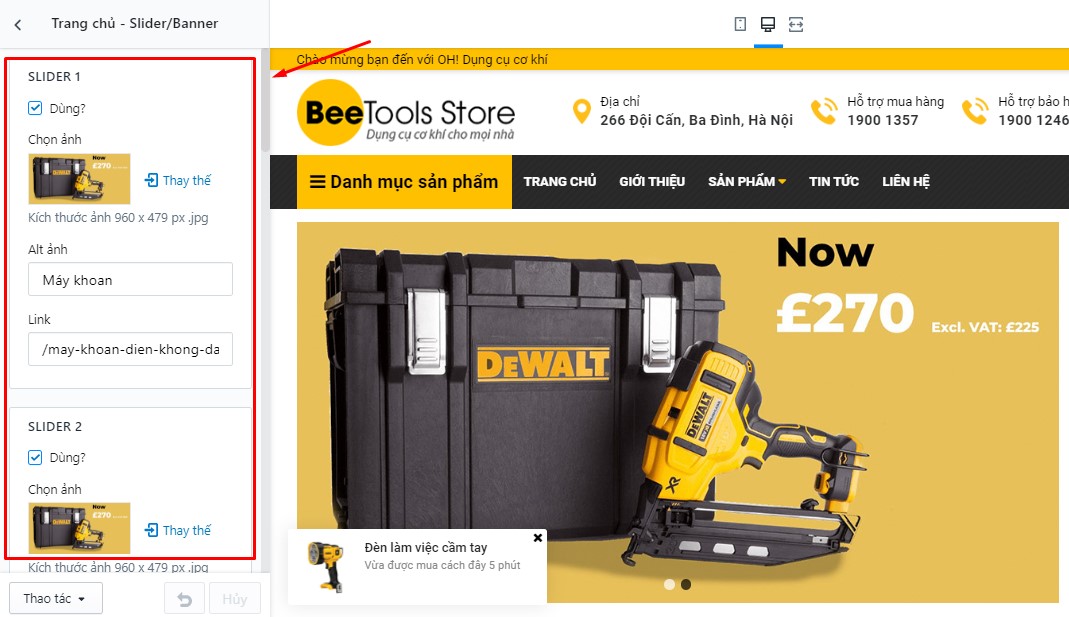Select the full-width preview icon

pos(796,25)
